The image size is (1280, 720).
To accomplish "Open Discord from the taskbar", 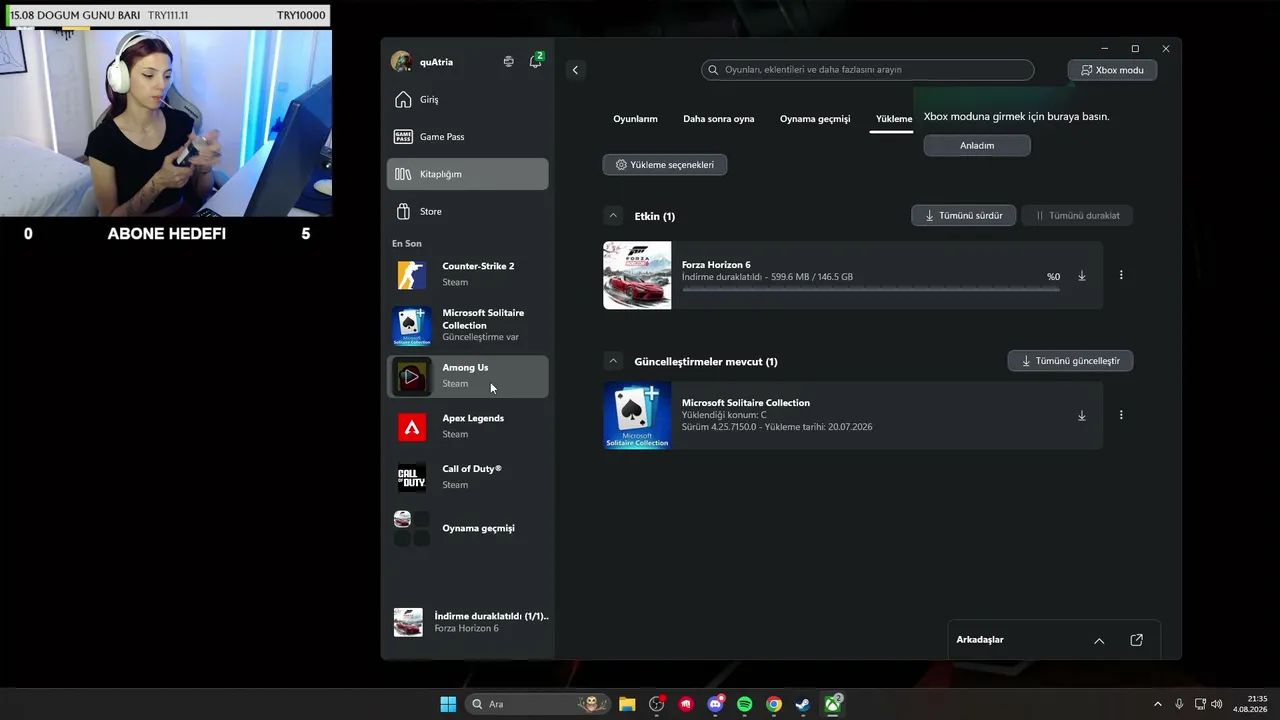I will click(715, 704).
